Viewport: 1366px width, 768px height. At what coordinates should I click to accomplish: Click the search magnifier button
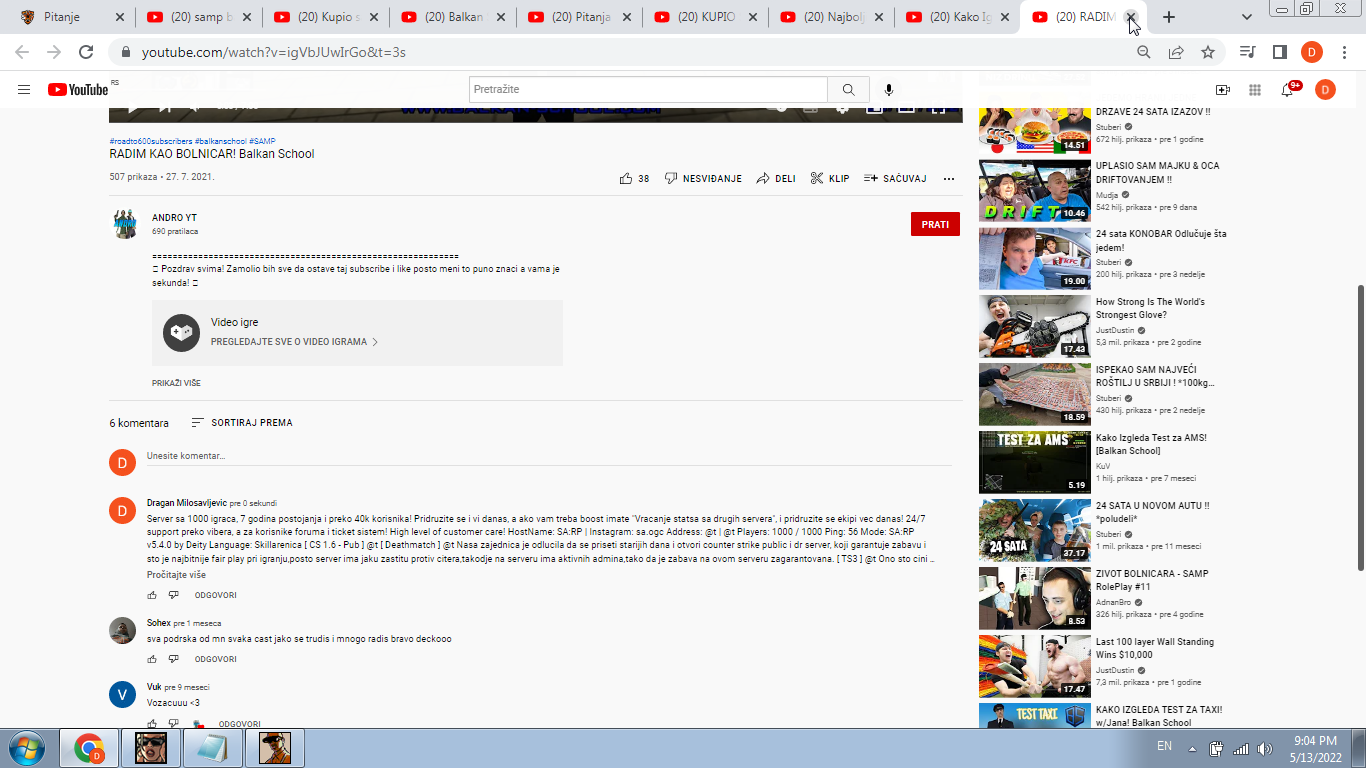(848, 90)
